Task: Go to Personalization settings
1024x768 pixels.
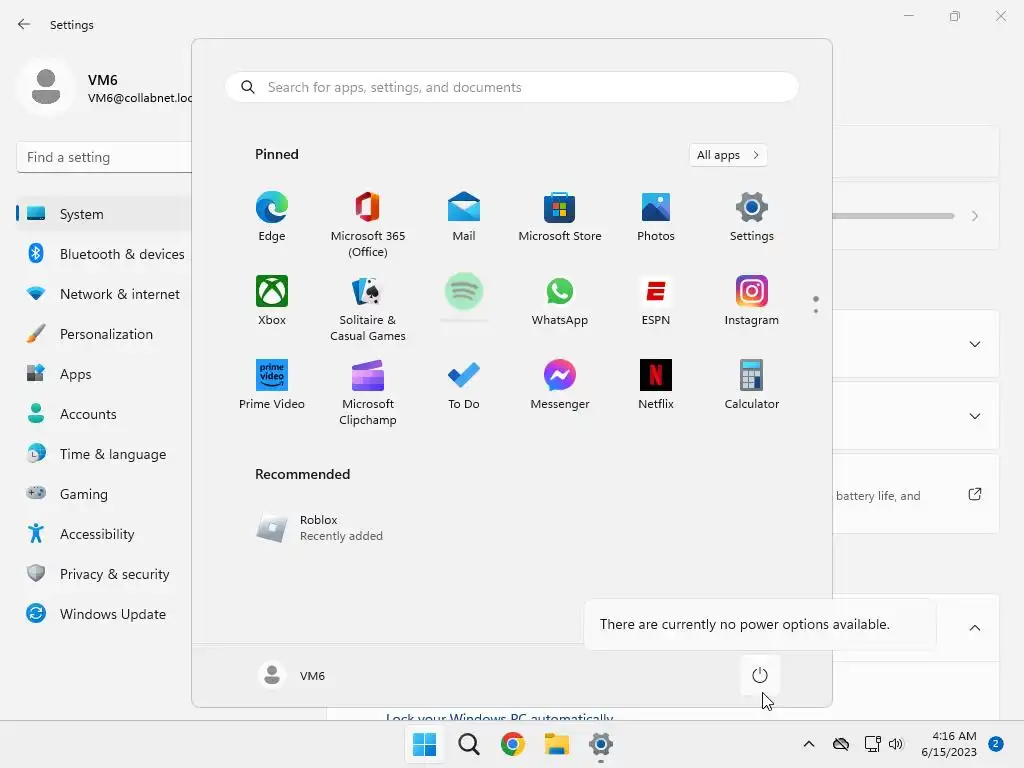Action: pyautogui.click(x=104, y=334)
